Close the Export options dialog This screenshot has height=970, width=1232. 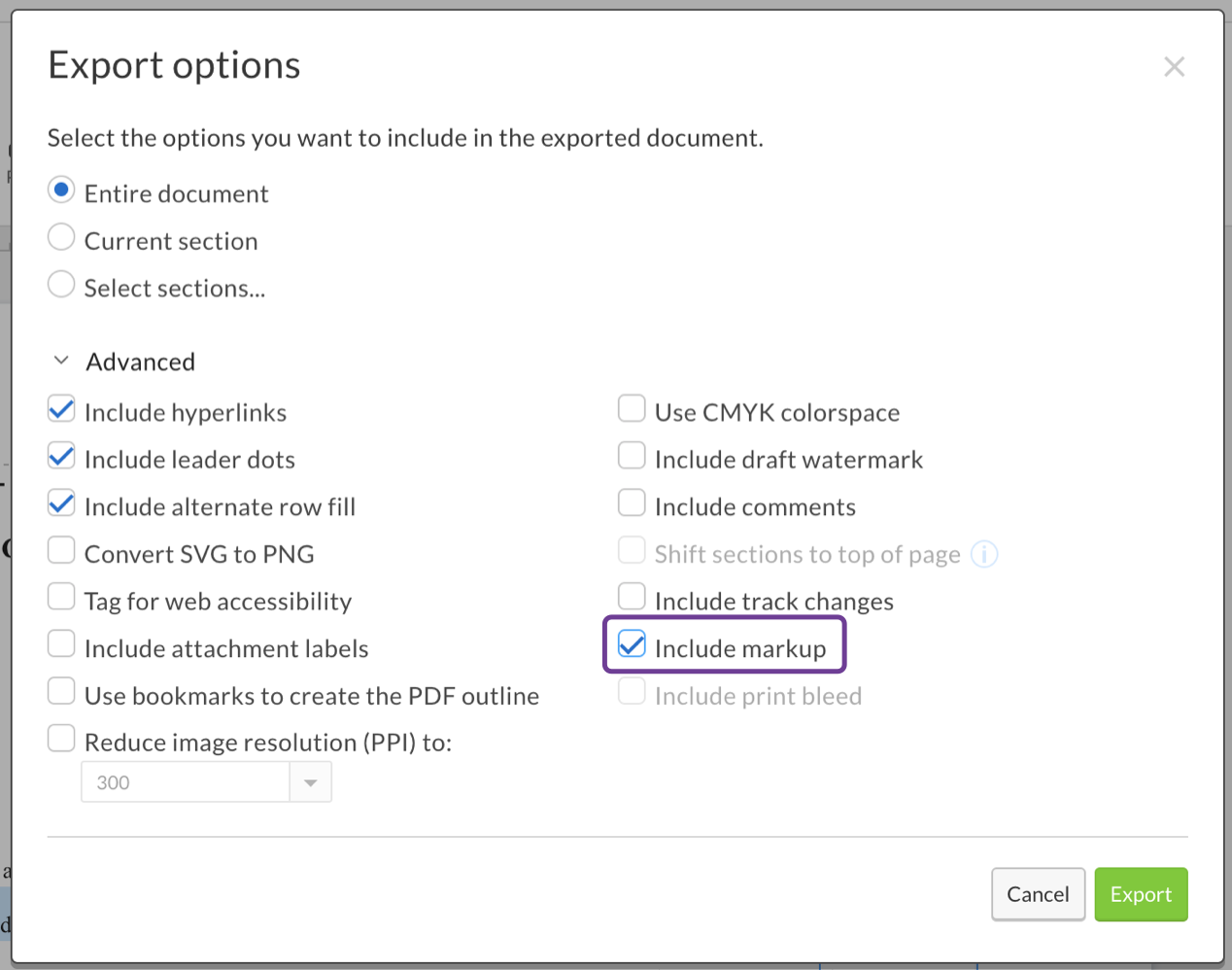click(1174, 67)
